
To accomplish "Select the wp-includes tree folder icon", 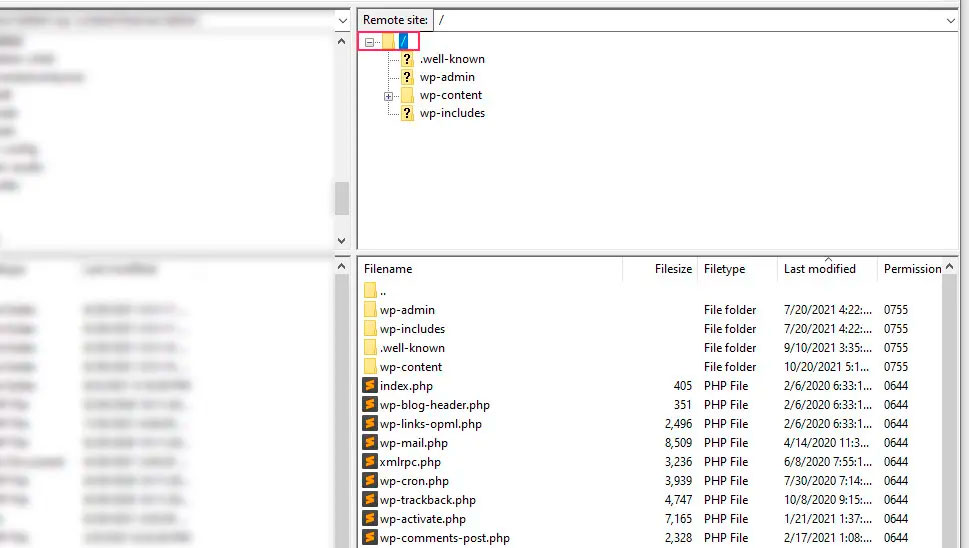I will (407, 113).
